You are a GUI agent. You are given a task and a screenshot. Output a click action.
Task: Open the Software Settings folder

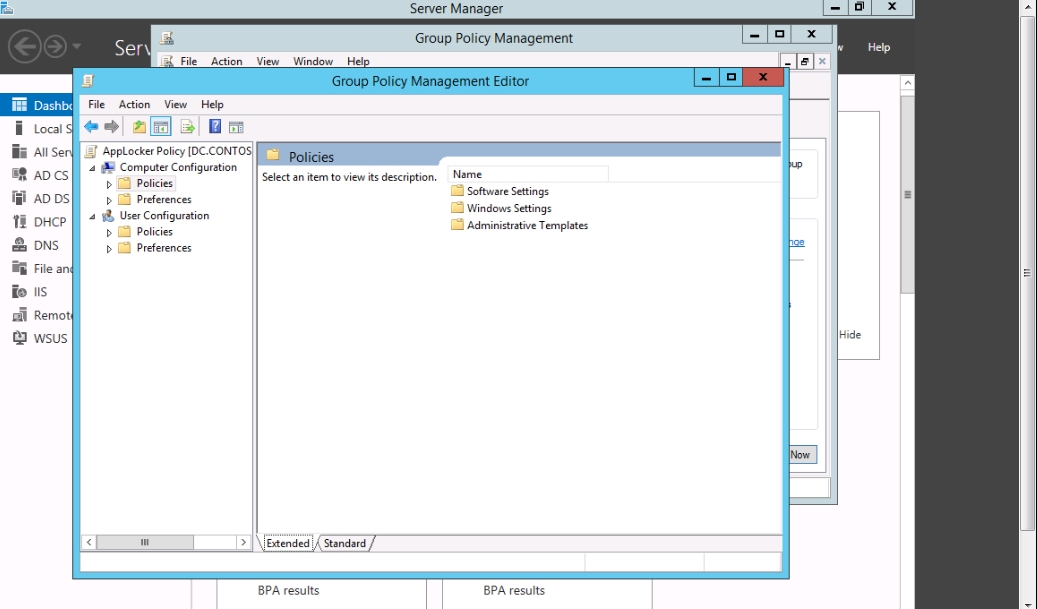[507, 191]
